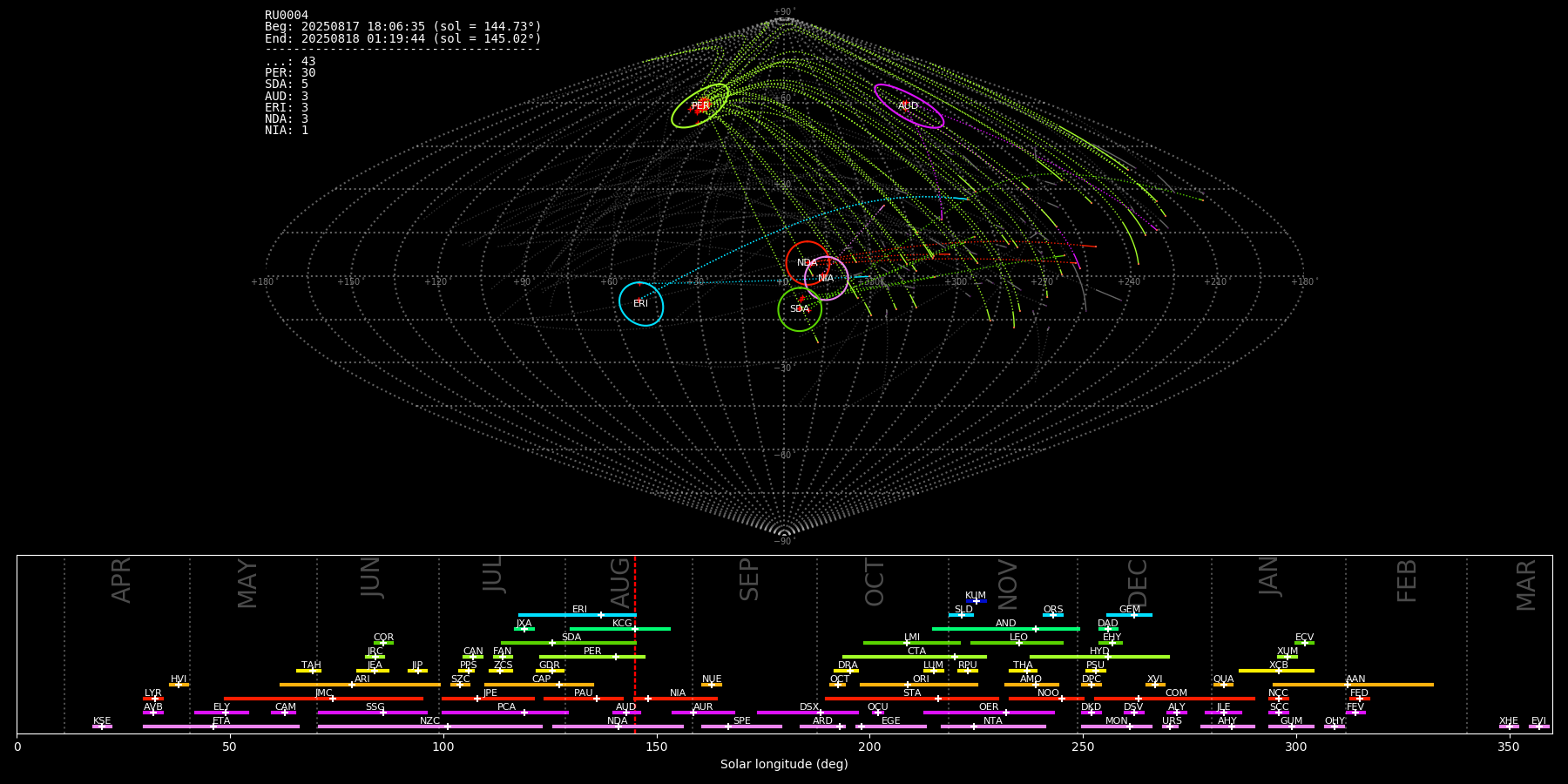1568x784 pixels.
Task: Click the AND shower label in timeline
Action: click(1005, 624)
